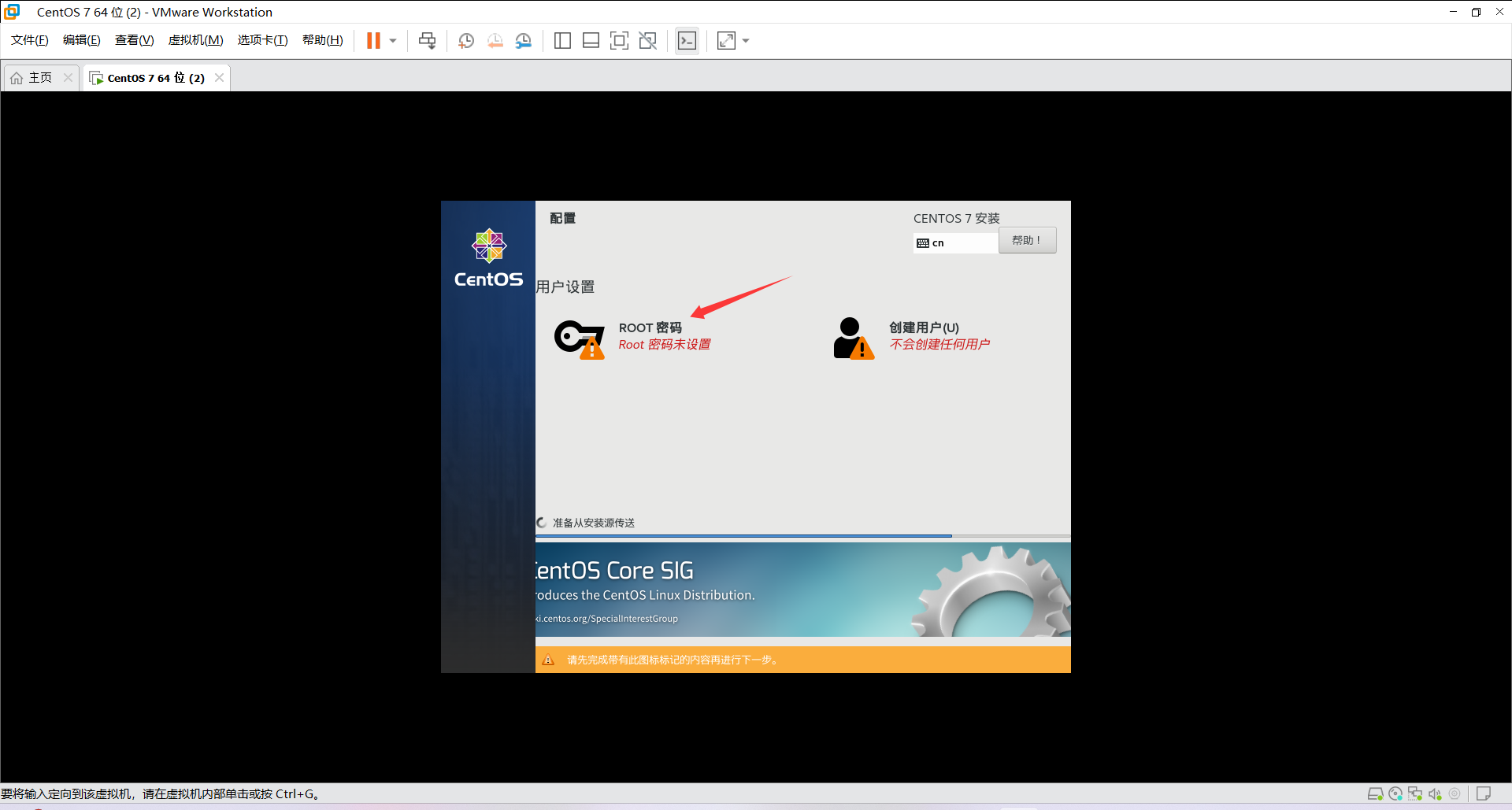Click the revert to snapshot icon
1512x810 pixels.
[495, 41]
